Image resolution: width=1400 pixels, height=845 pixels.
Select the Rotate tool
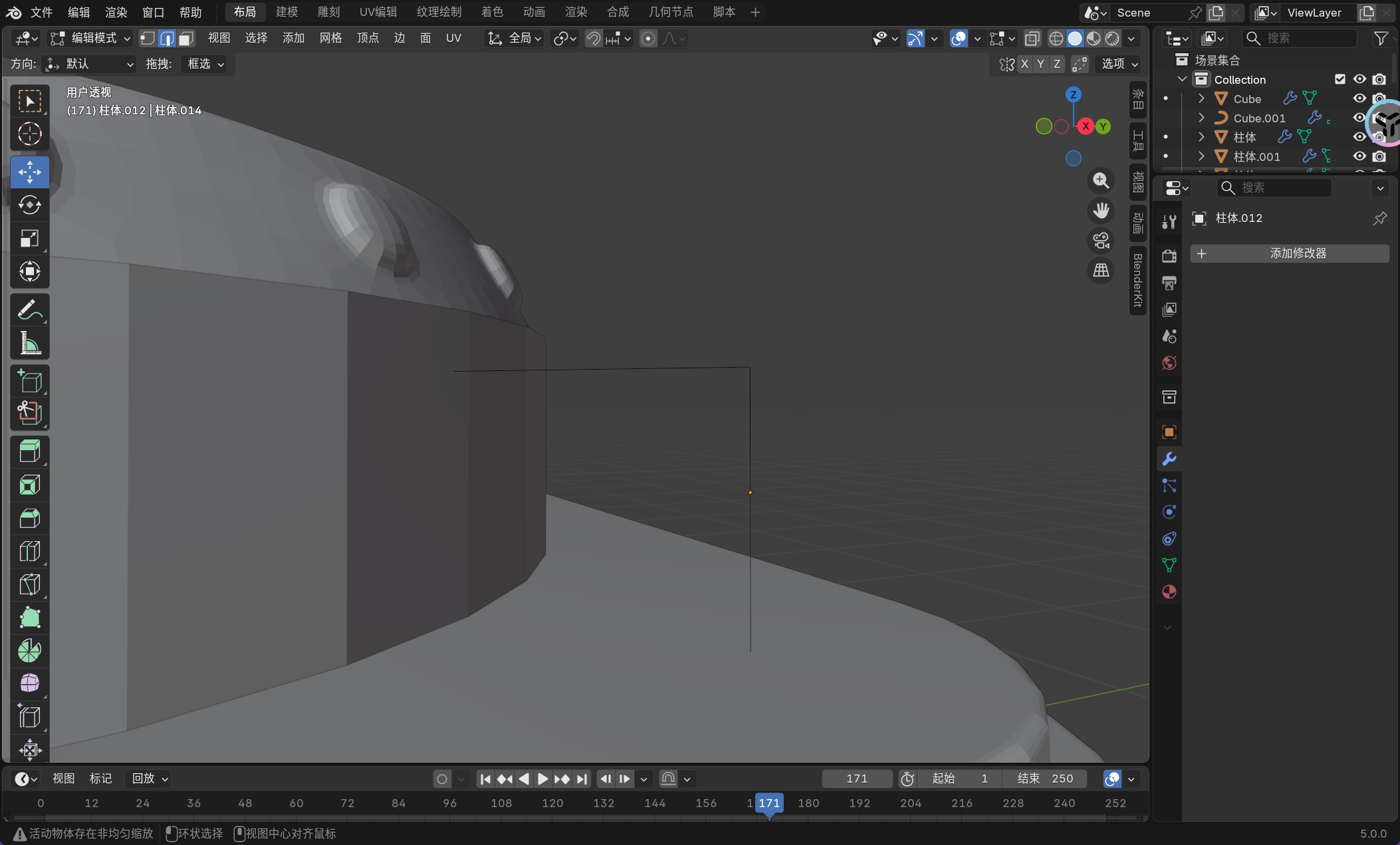pyautogui.click(x=29, y=205)
